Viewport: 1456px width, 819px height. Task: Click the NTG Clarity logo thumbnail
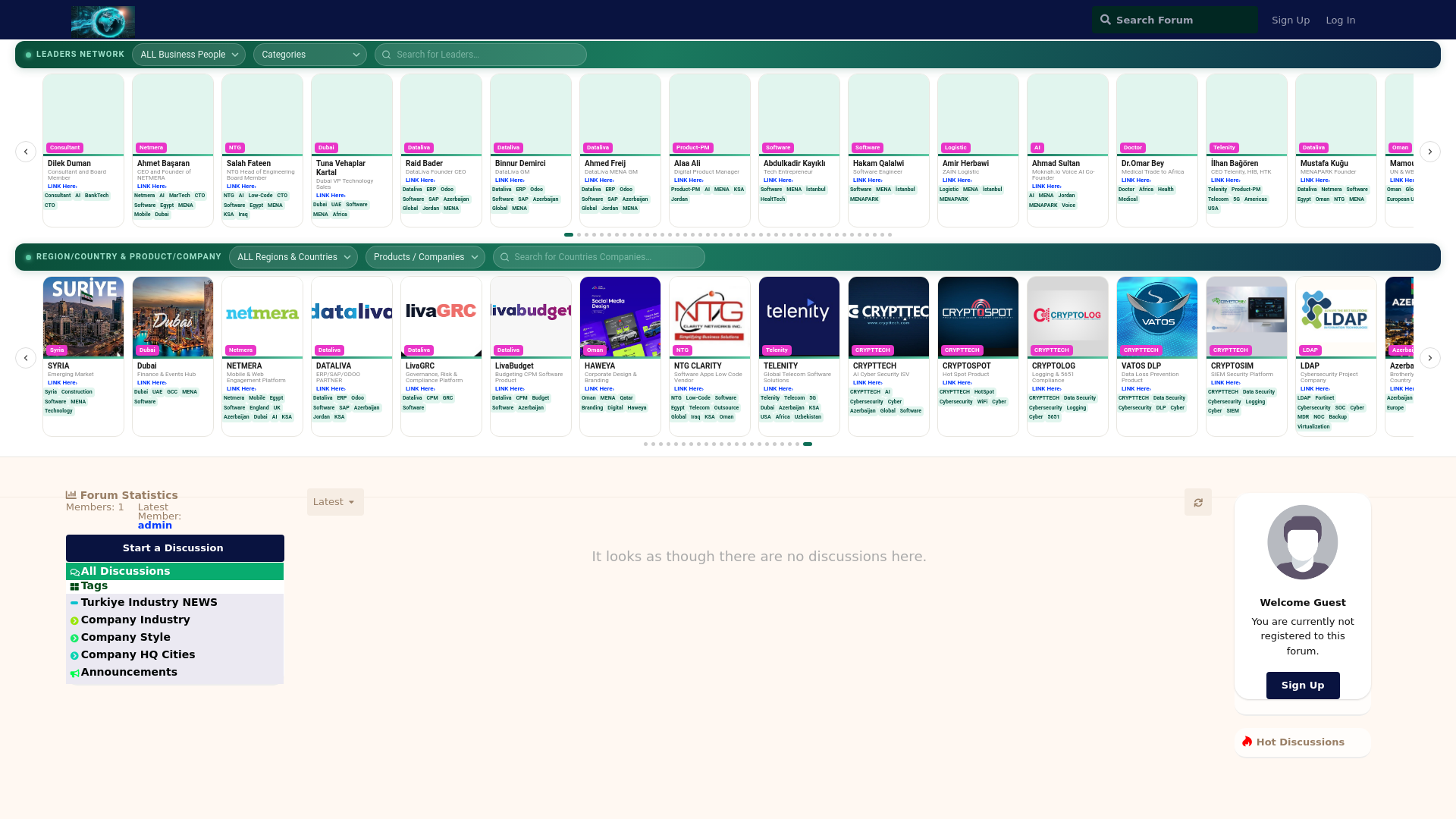(710, 317)
